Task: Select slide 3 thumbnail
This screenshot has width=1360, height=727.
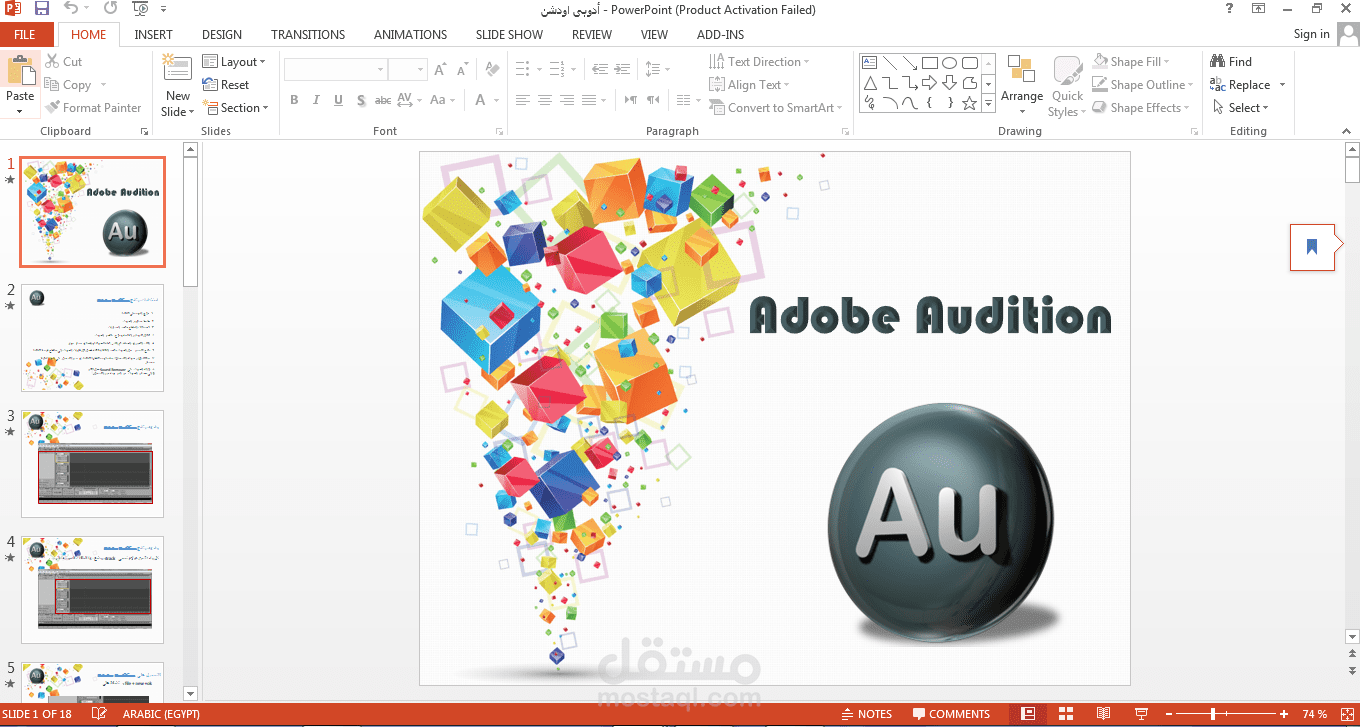Action: pos(92,464)
